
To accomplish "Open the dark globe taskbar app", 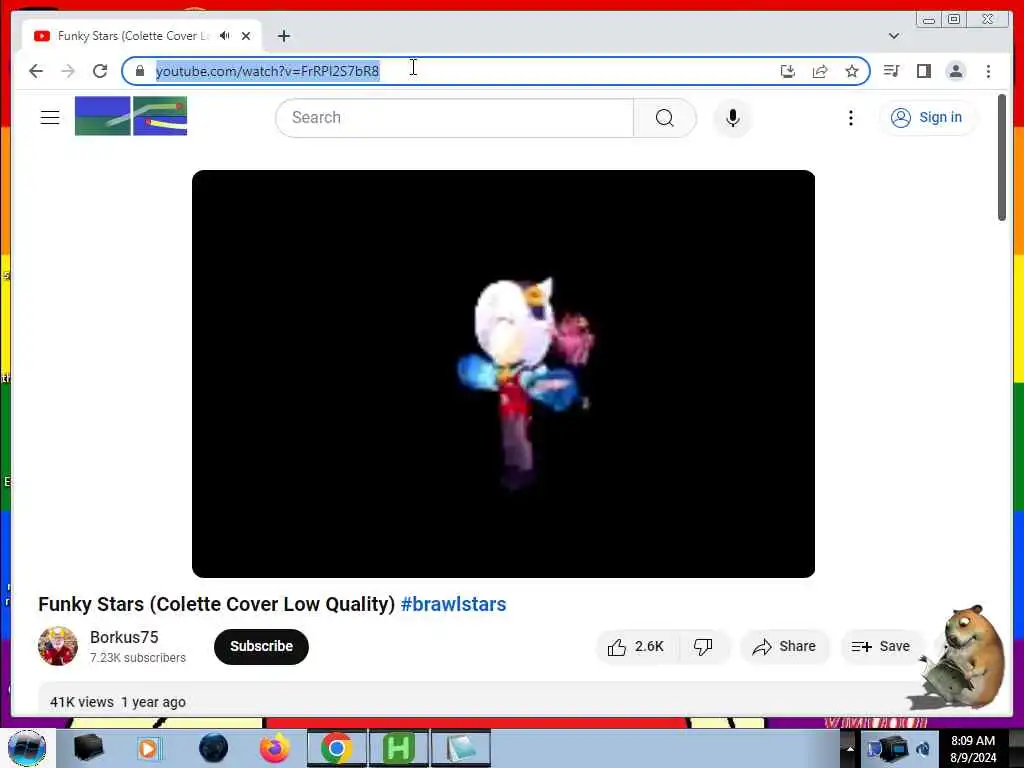I will [x=214, y=748].
